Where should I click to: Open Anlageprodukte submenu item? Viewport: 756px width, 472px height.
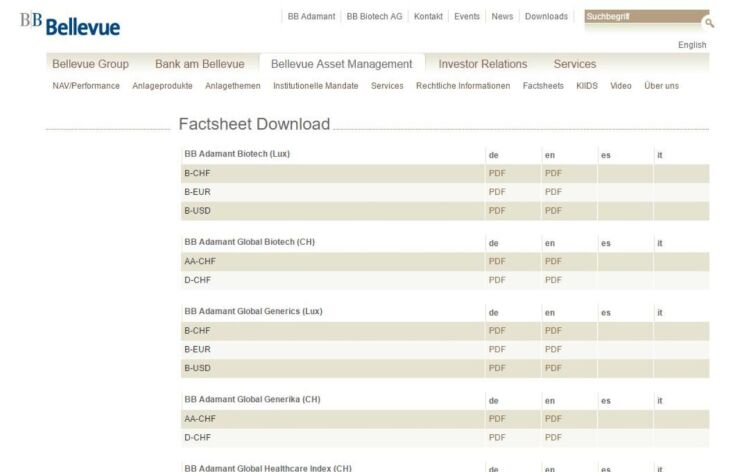tap(162, 86)
